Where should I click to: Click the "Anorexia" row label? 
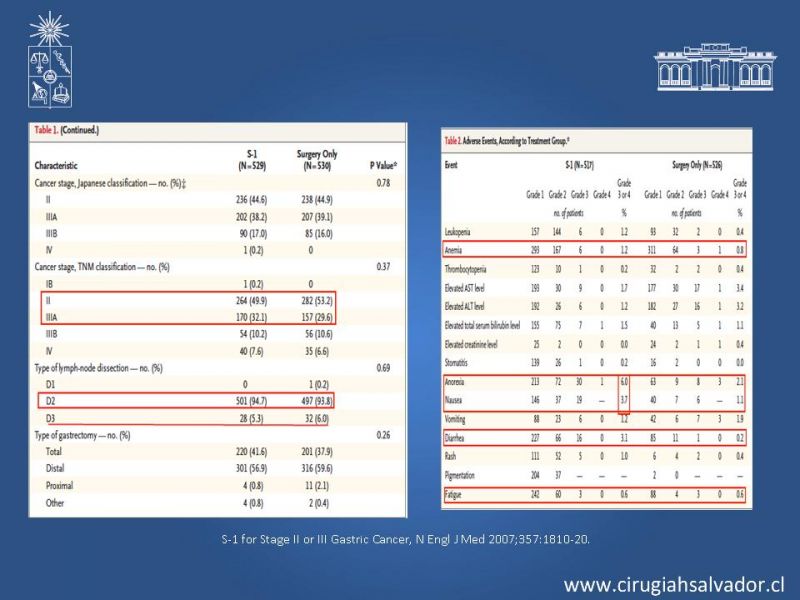pyautogui.click(x=455, y=382)
